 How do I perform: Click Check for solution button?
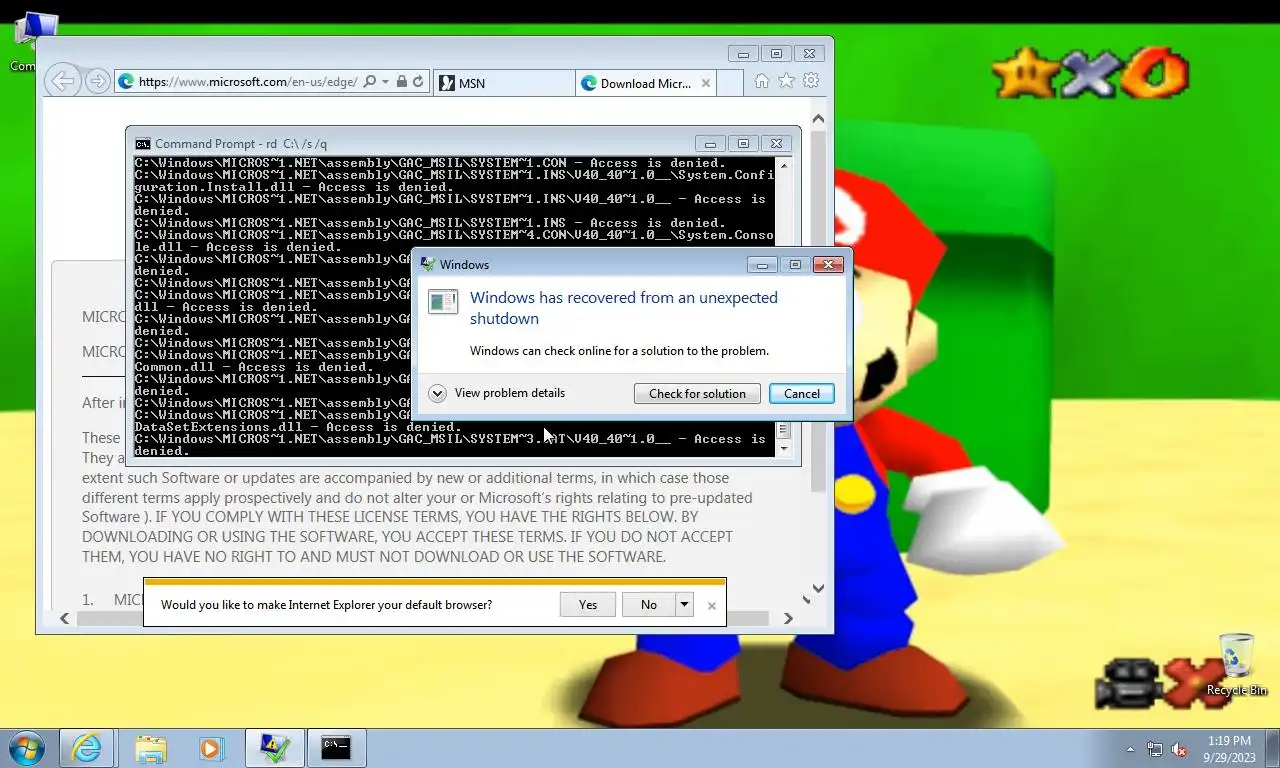697,393
